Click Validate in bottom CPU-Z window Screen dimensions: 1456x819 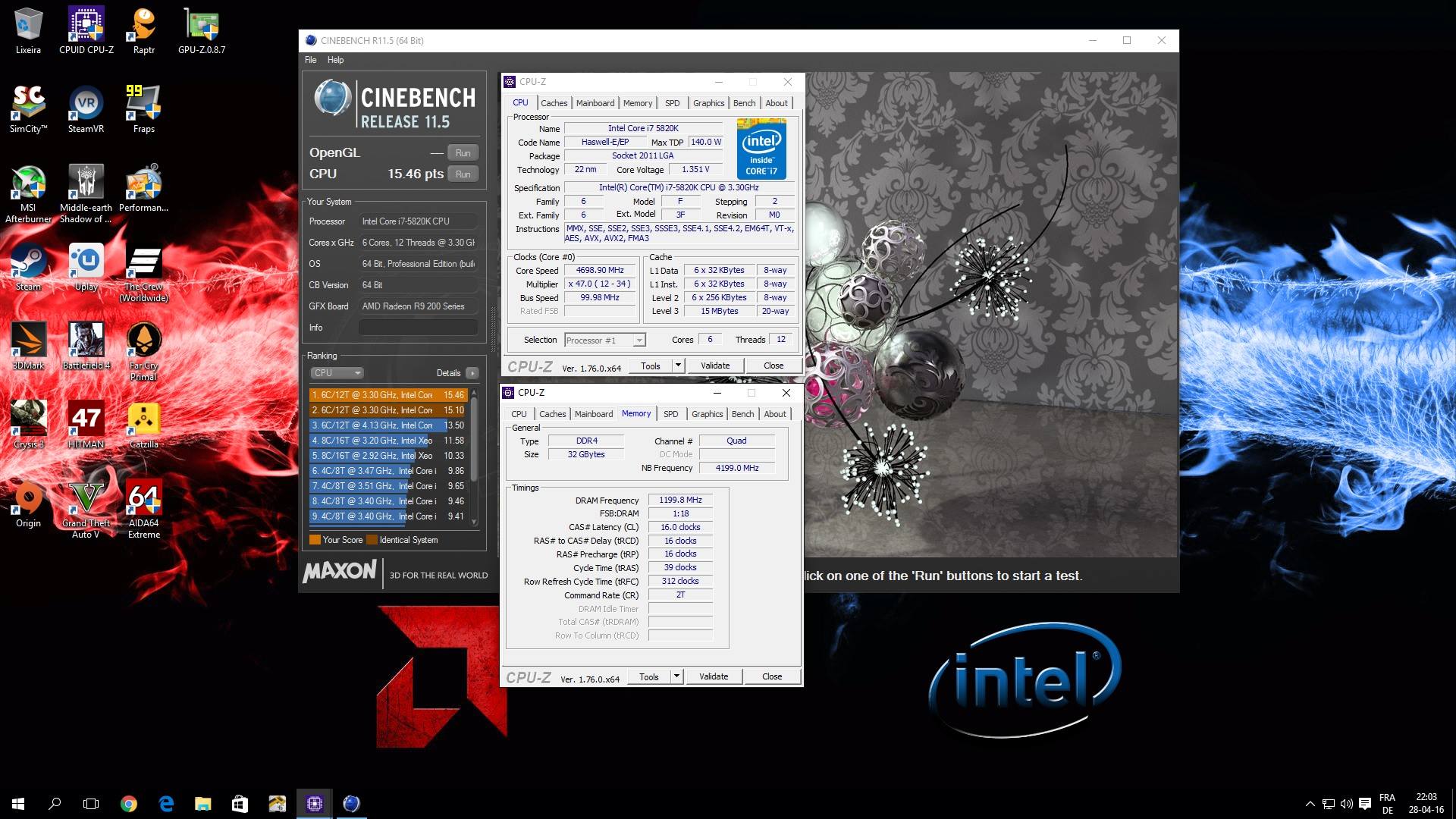coord(714,676)
